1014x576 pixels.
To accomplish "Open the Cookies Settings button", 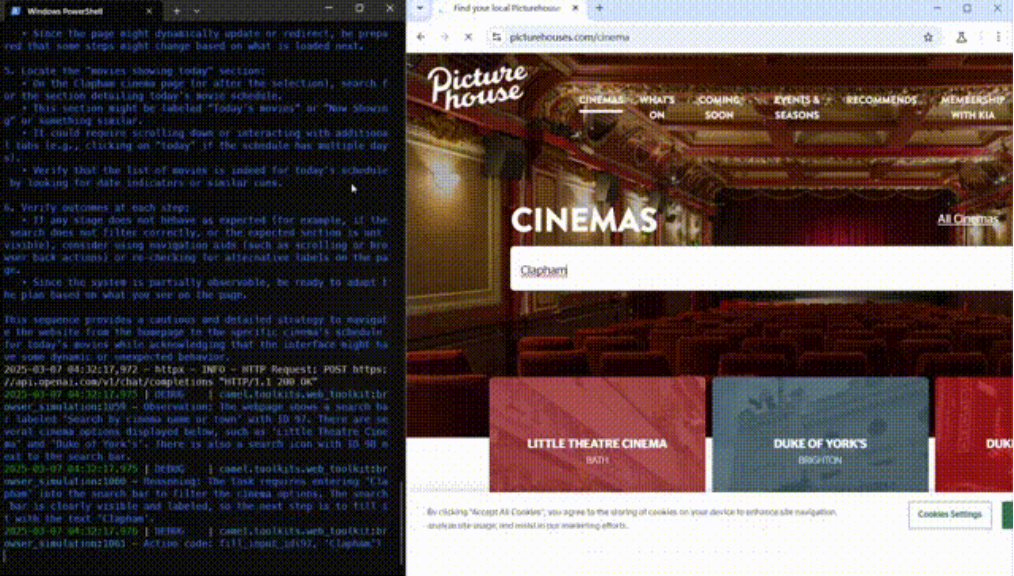I will click(949, 514).
